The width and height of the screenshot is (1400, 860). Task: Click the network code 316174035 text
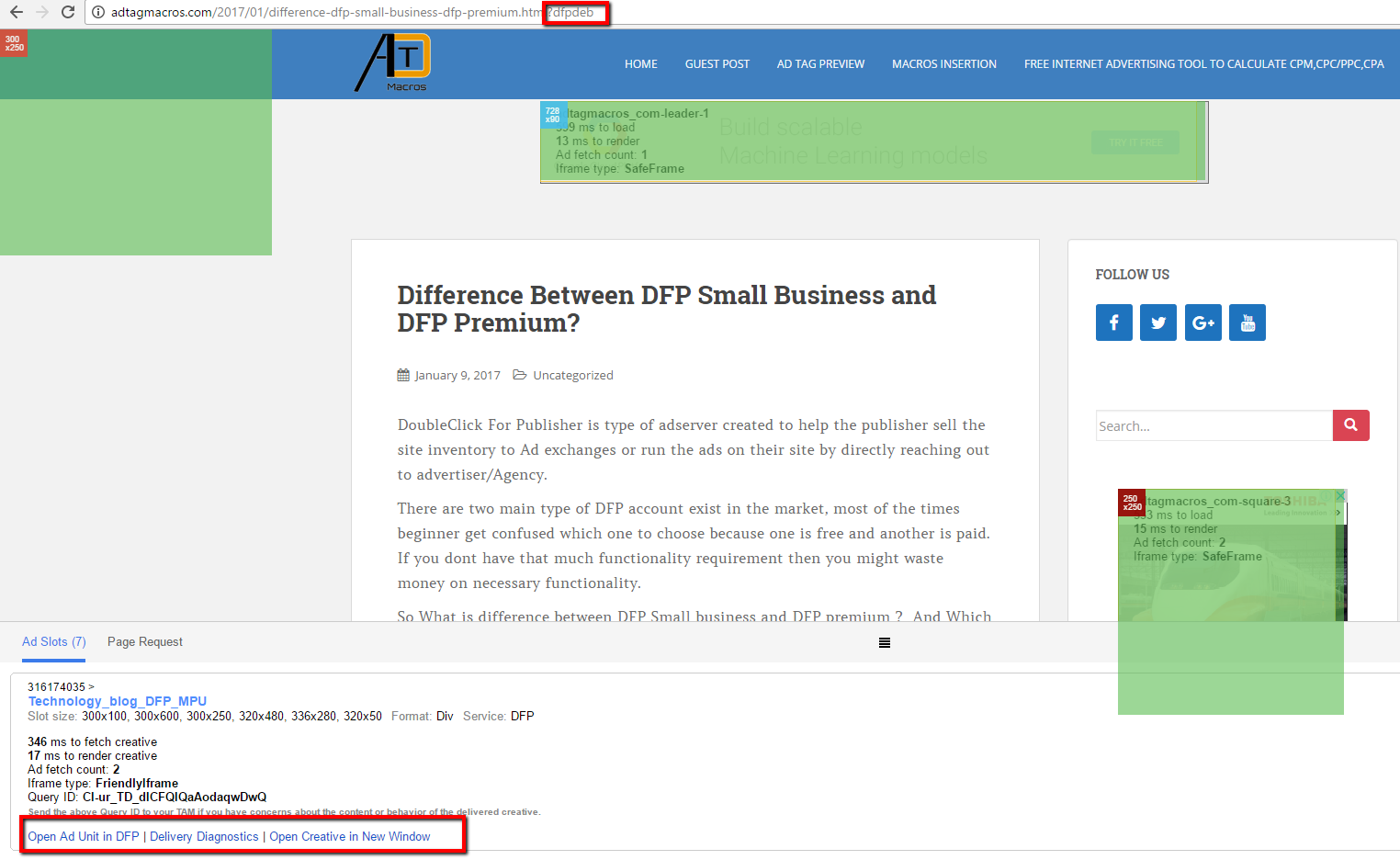(56, 687)
